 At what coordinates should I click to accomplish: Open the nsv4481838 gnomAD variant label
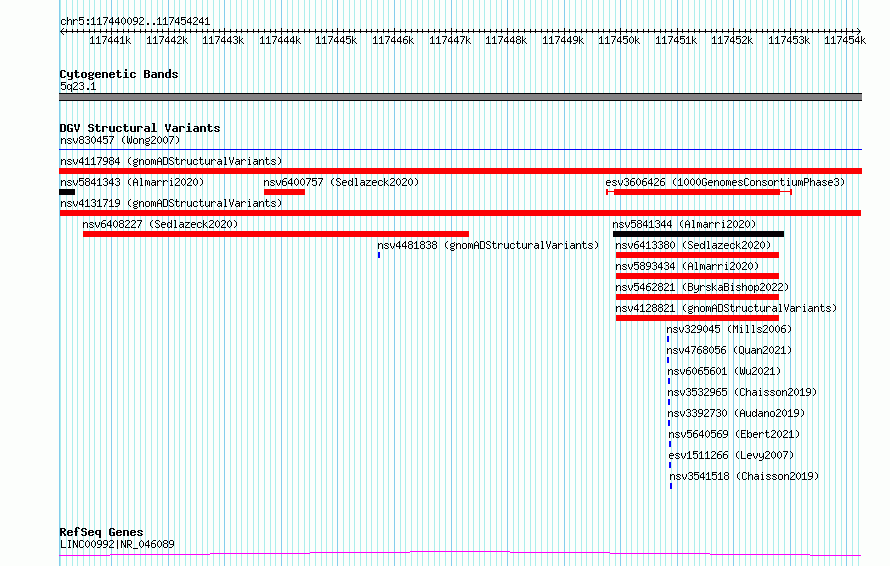[x=488, y=245]
